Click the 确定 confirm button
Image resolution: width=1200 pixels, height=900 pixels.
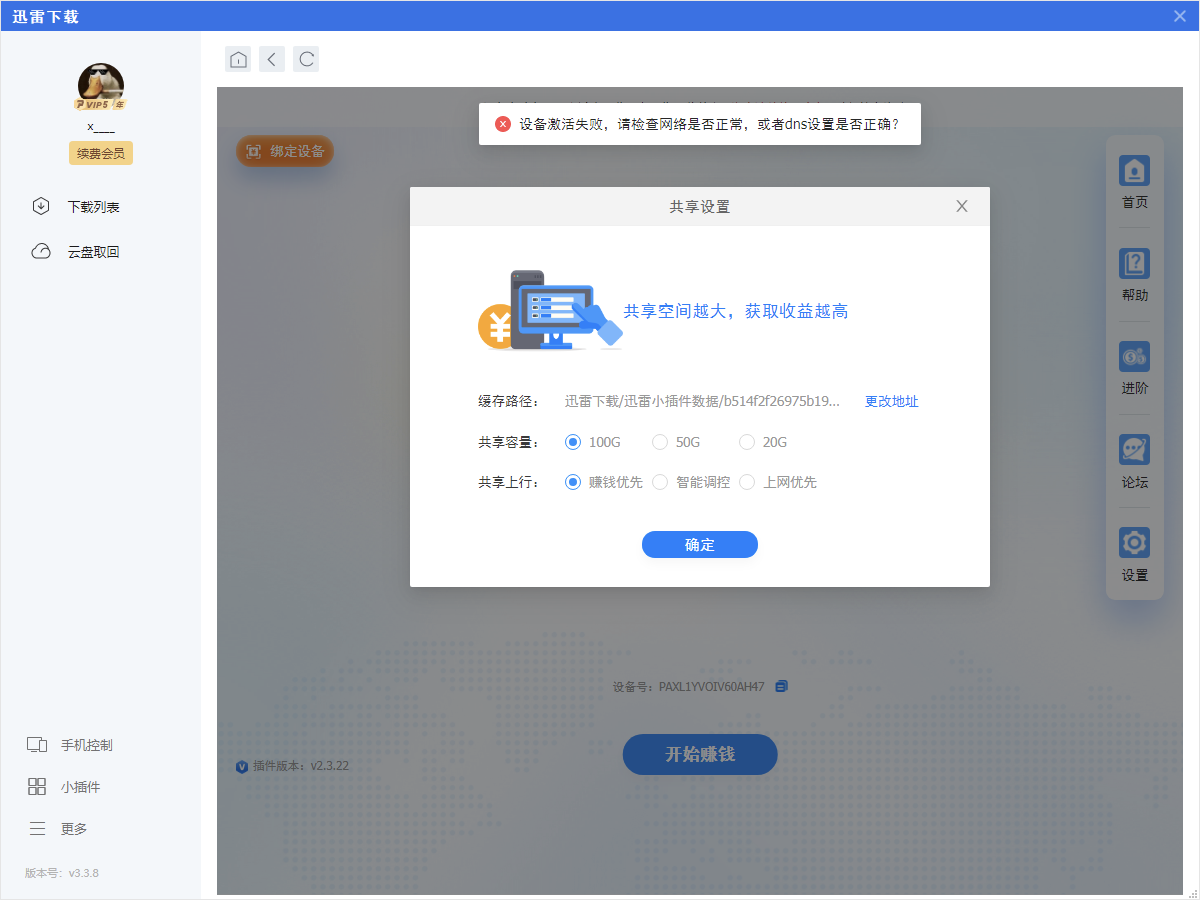pos(700,545)
